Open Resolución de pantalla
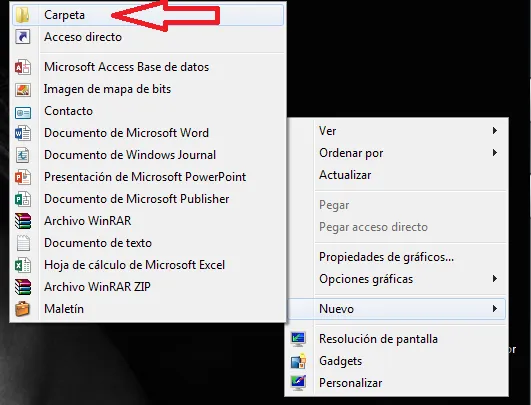The width and height of the screenshot is (531, 405). click(x=396, y=339)
